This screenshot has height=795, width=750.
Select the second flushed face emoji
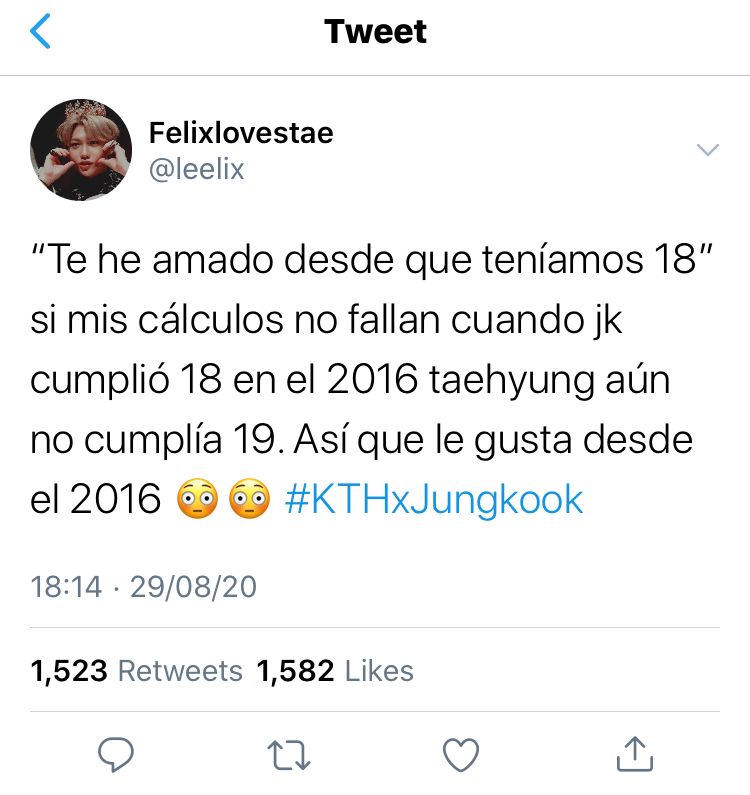[x=249, y=498]
